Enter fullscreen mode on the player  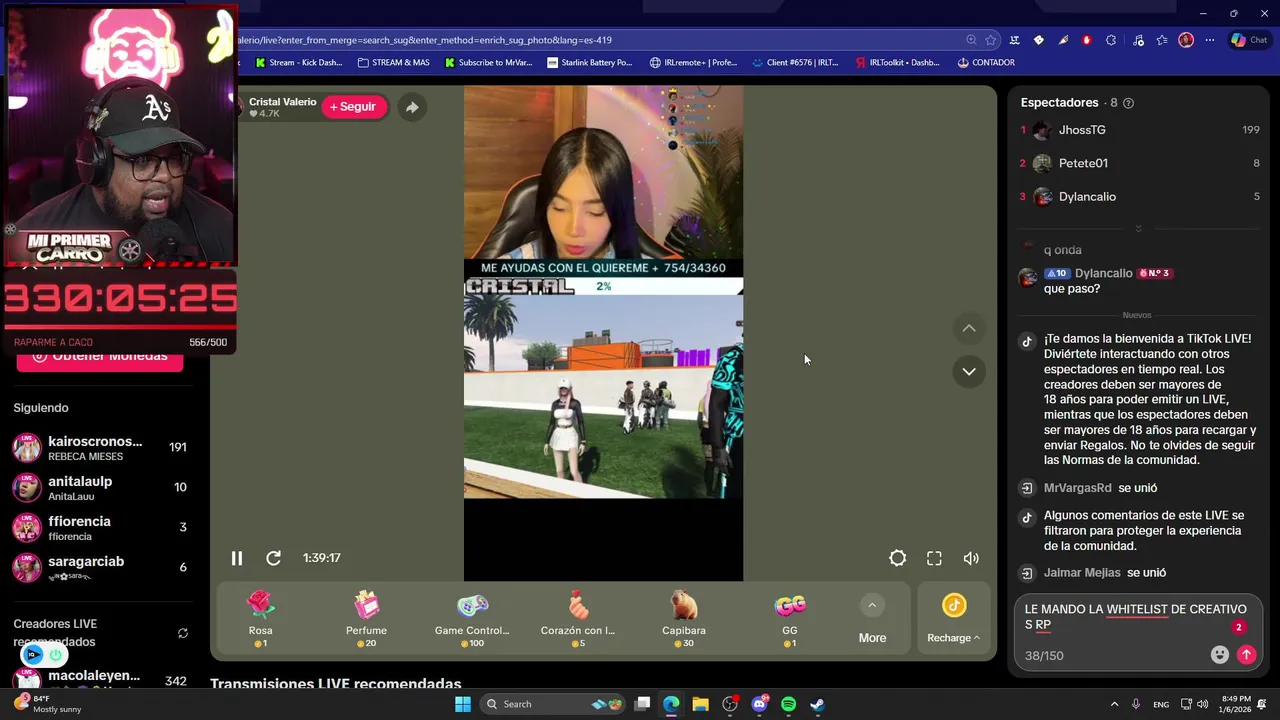[934, 558]
